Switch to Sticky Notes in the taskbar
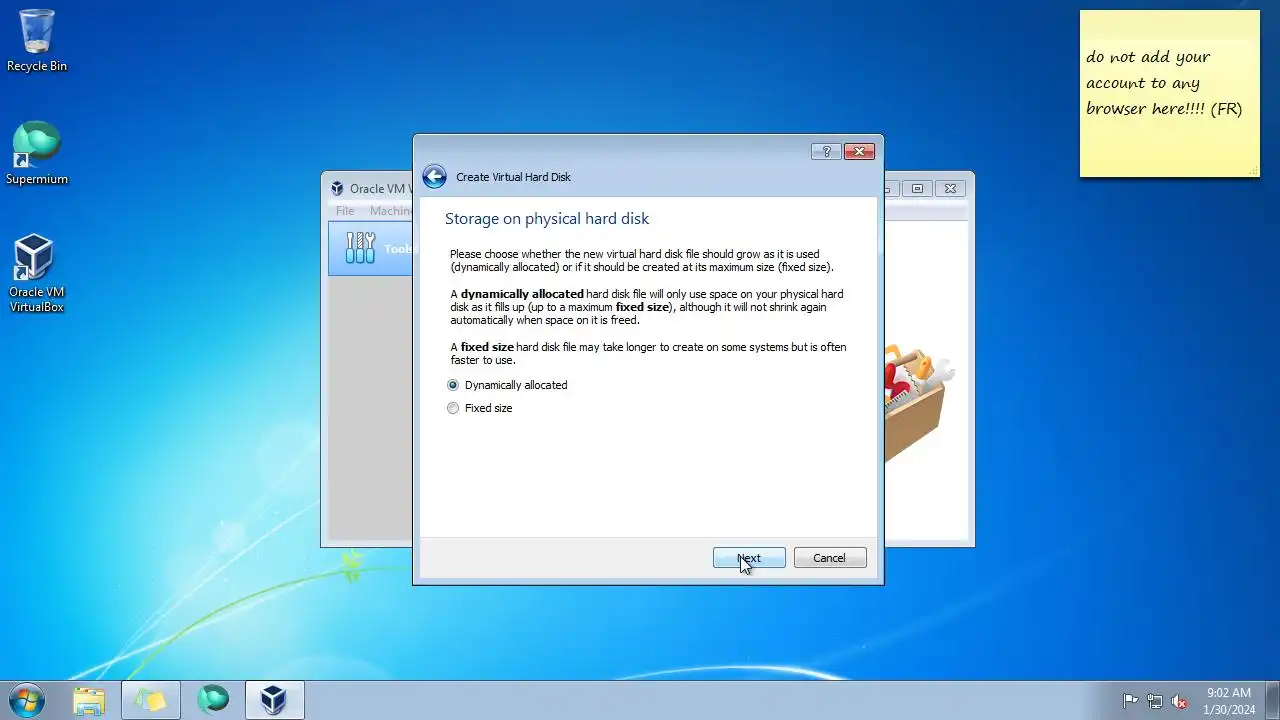Image resolution: width=1280 pixels, height=720 pixels. pyautogui.click(x=151, y=700)
